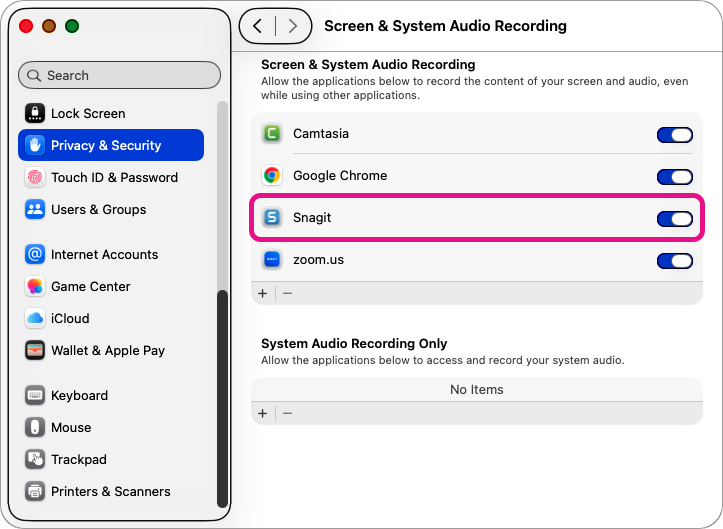Image resolution: width=723 pixels, height=529 pixels.
Task: Go back with the left chevron
Action: (x=257, y=26)
